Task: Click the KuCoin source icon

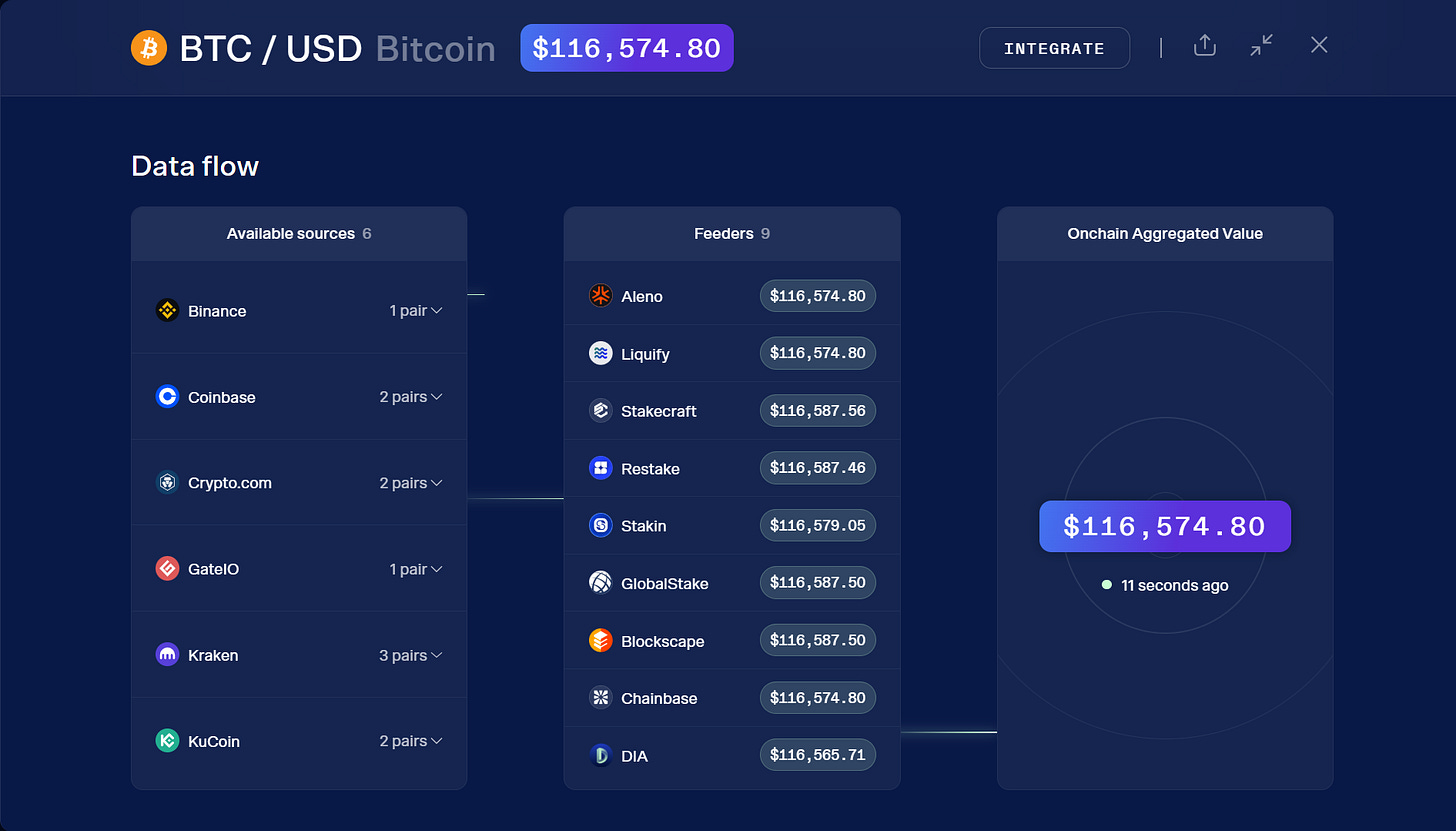Action: click(x=166, y=740)
